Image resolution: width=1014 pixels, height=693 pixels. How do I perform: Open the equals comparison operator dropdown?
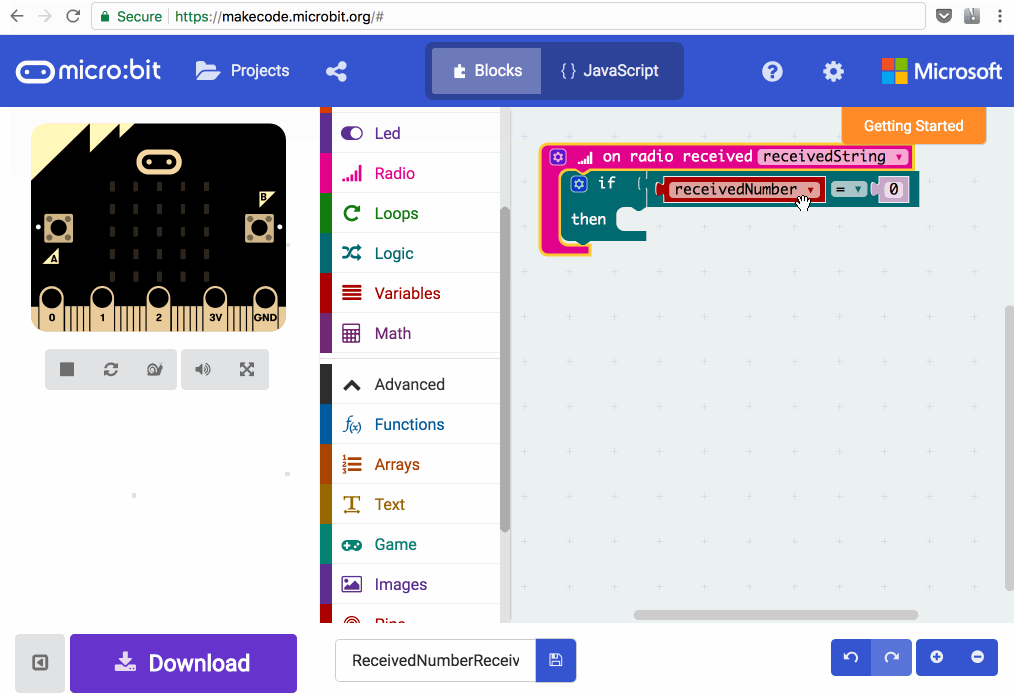pos(849,189)
